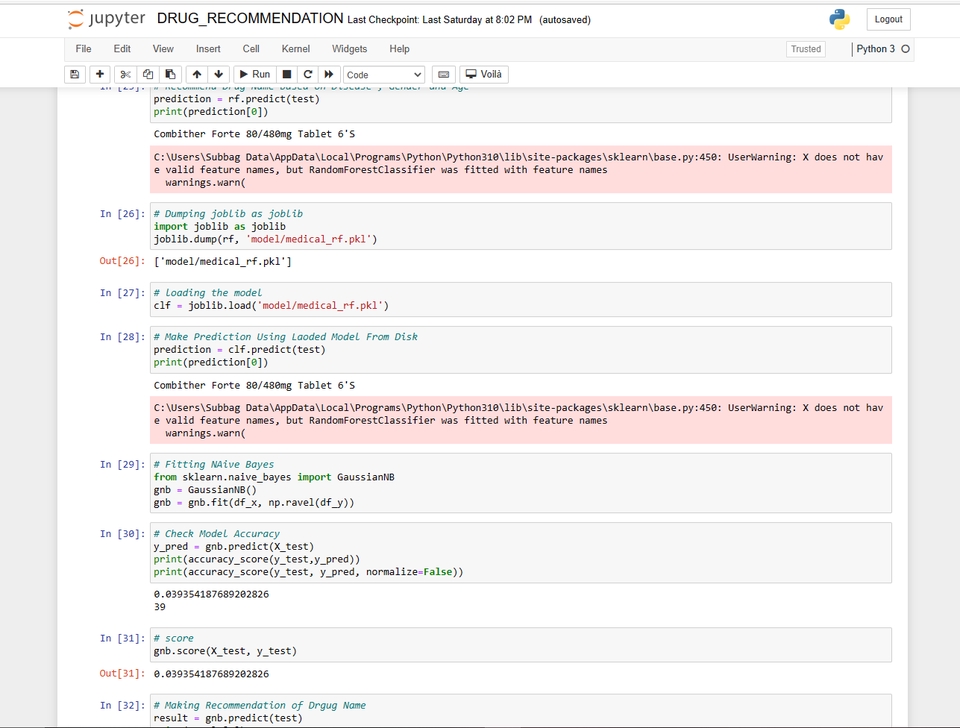Save and checkpoint the notebook
The width and height of the screenshot is (960, 728).
[74, 74]
